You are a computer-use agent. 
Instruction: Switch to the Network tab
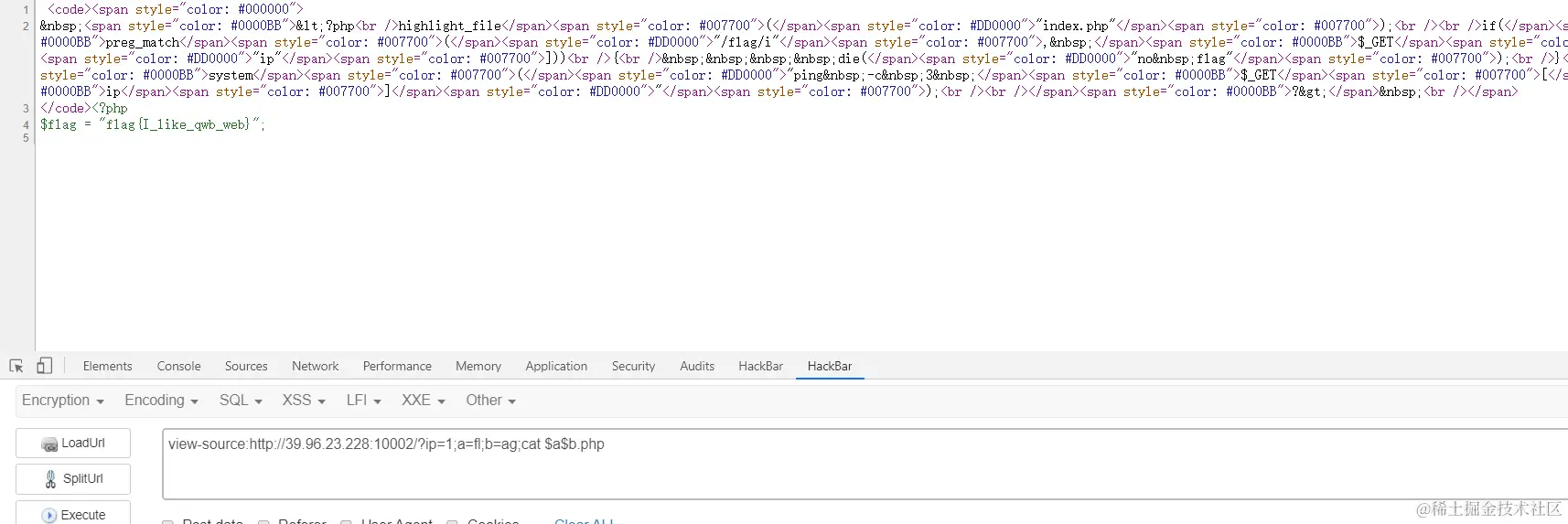[315, 366]
